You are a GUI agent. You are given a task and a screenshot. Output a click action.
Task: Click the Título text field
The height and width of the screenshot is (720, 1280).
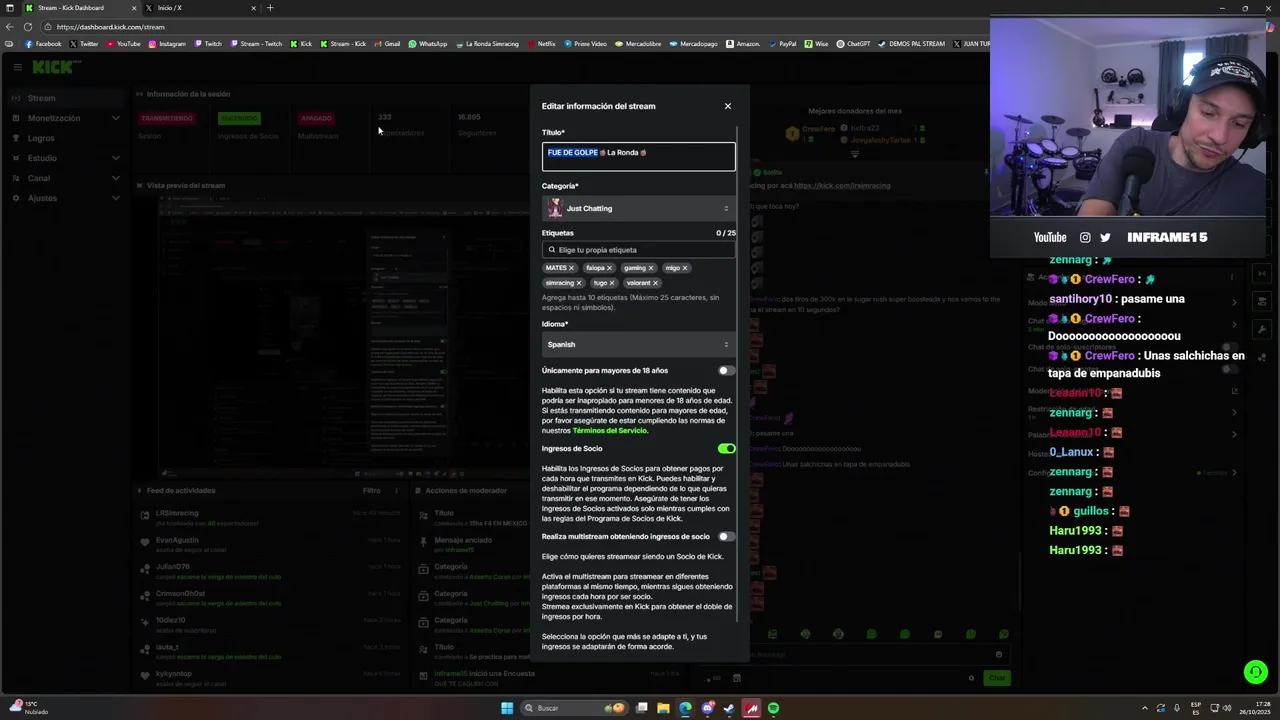[638, 156]
